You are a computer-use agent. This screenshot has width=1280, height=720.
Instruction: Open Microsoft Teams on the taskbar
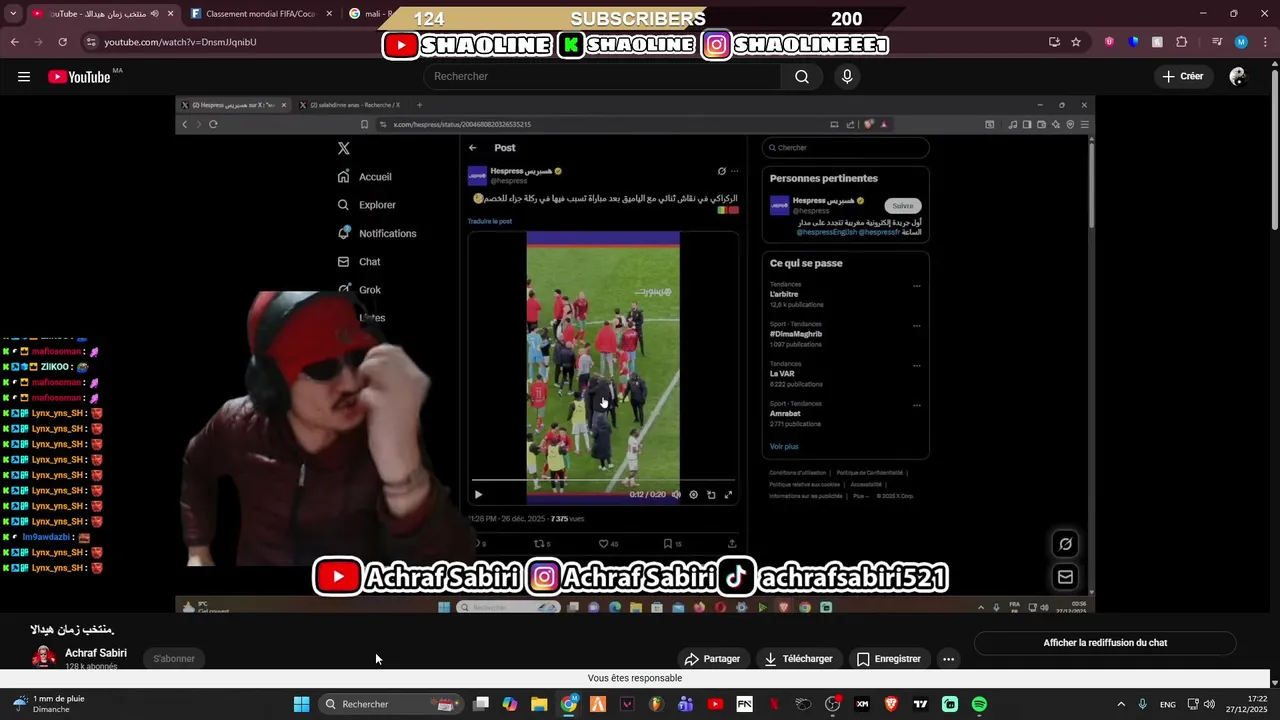pos(686,704)
